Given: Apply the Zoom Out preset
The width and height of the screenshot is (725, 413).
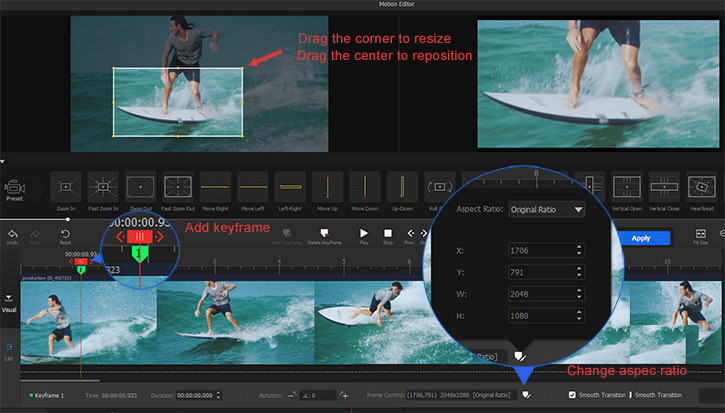Looking at the screenshot, I should [141, 187].
